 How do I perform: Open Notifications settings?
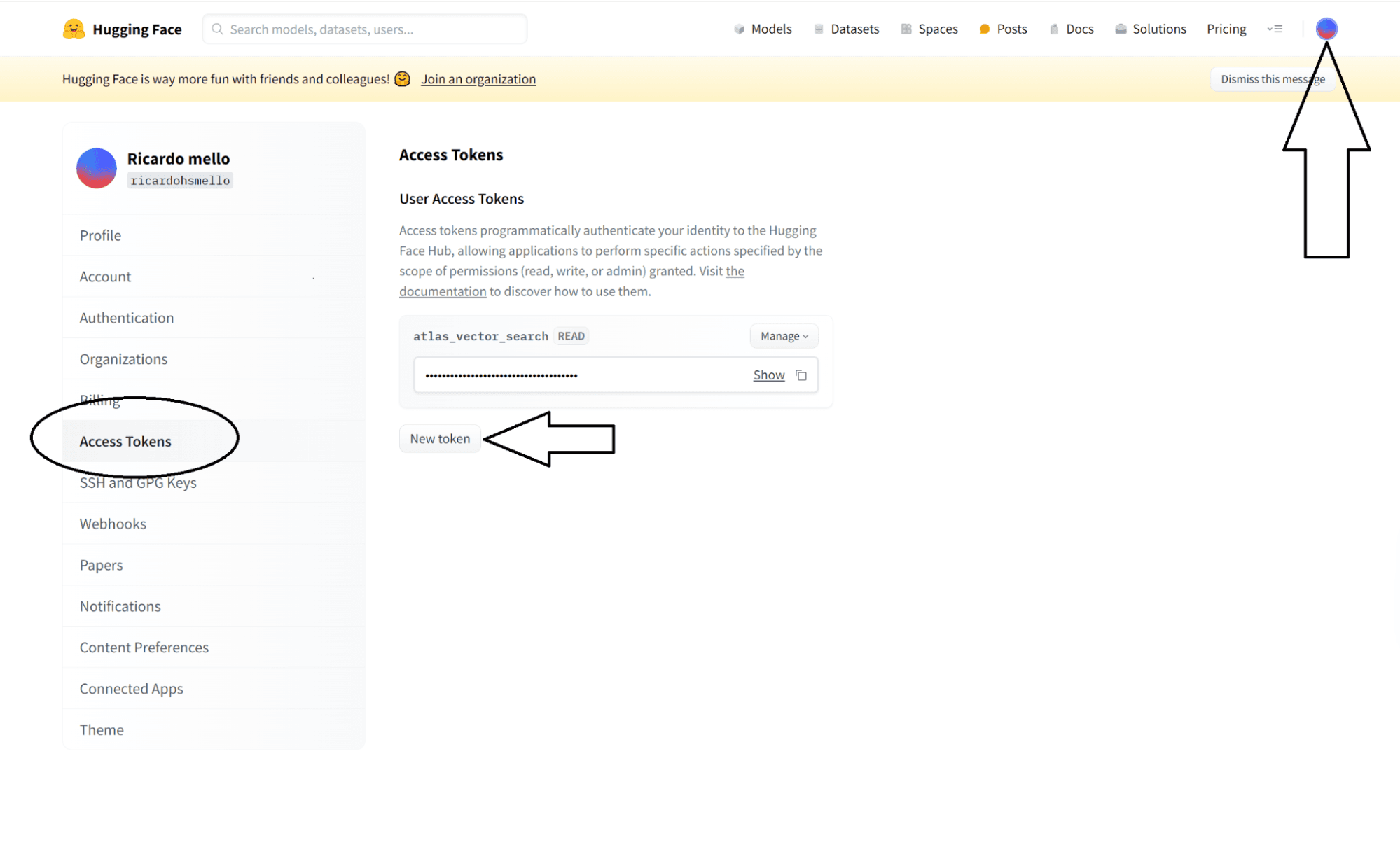(x=214, y=607)
